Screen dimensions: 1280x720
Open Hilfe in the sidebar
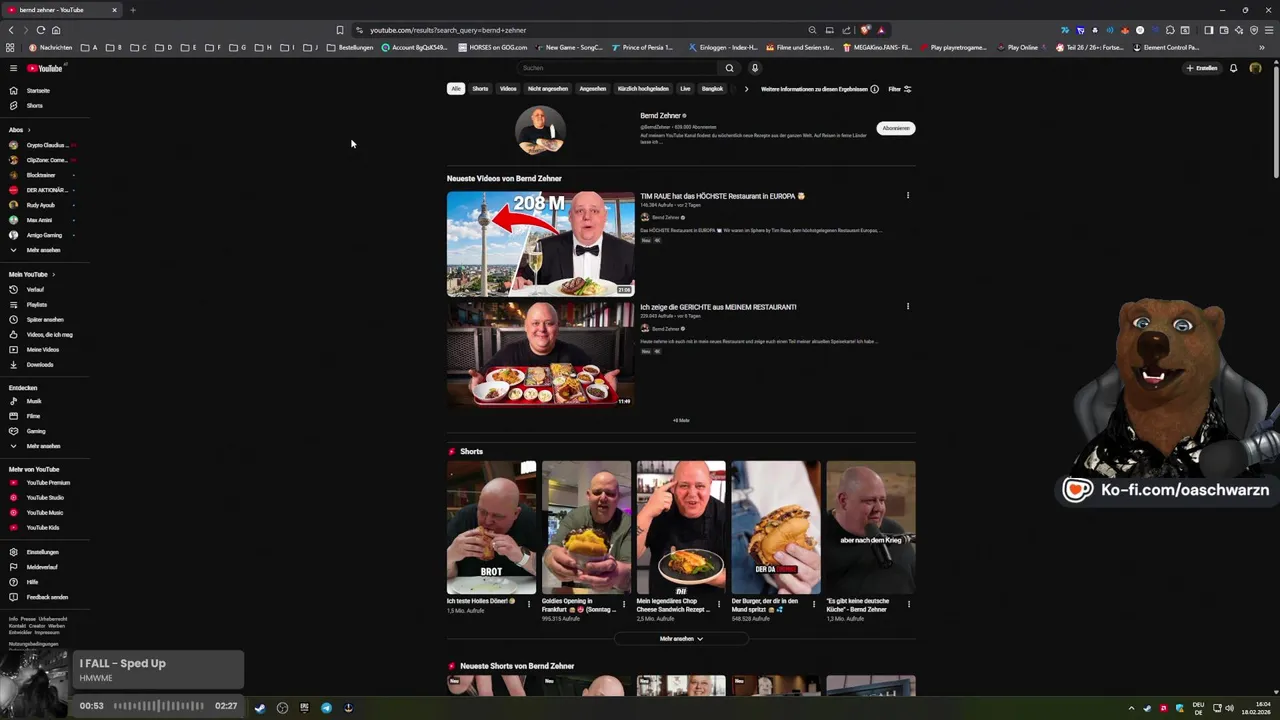(32, 582)
